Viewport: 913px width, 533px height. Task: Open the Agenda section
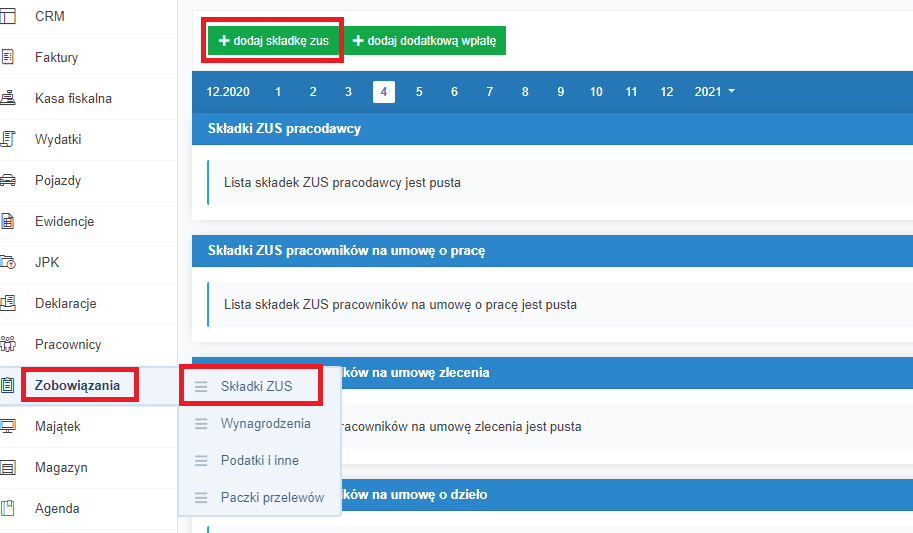point(57,509)
